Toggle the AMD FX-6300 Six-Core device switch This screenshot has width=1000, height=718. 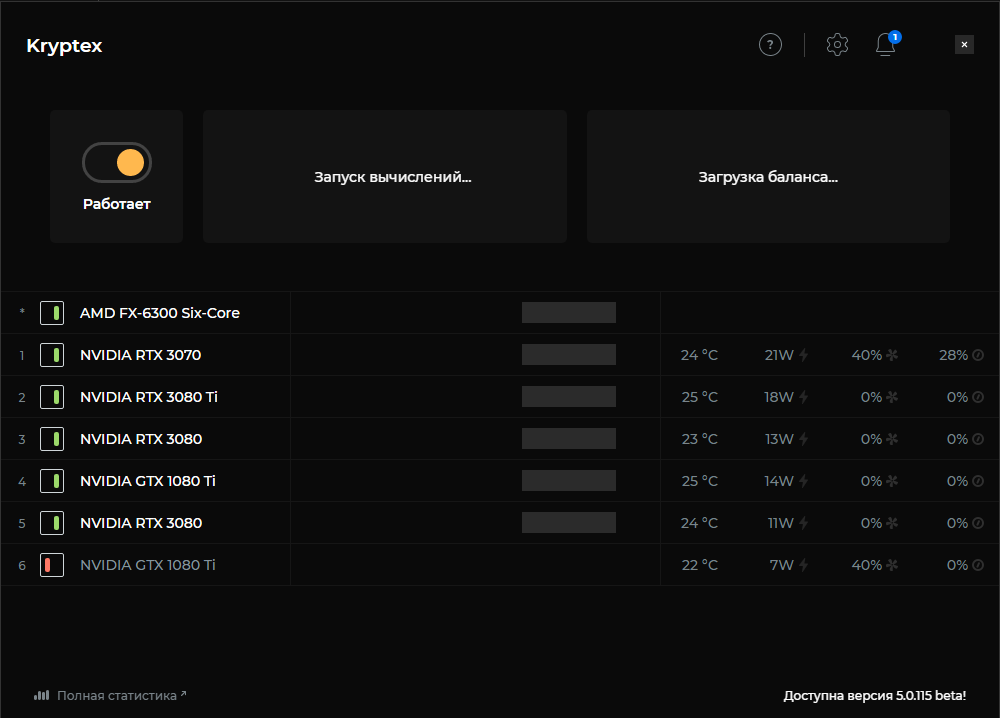tap(52, 313)
